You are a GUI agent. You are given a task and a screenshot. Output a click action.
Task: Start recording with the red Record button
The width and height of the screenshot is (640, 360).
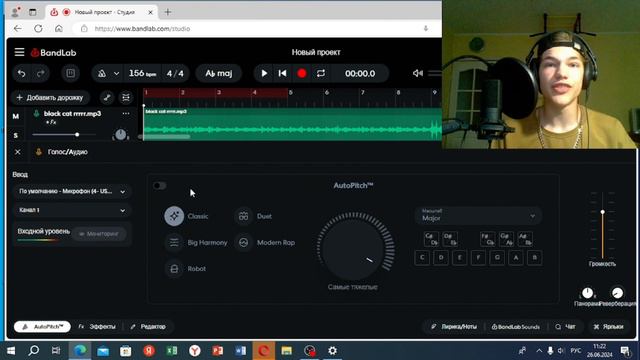click(x=302, y=73)
